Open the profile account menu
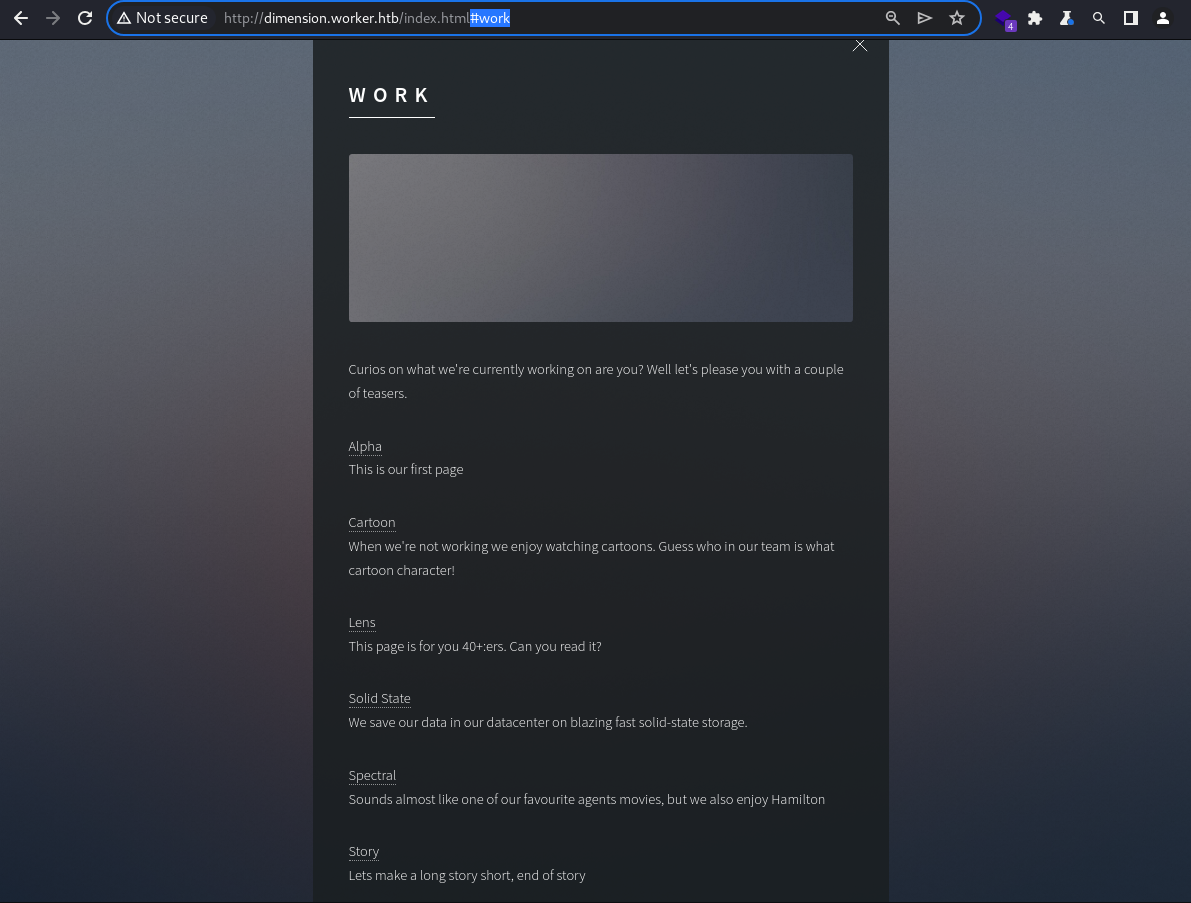The image size is (1191, 903). 1162,18
